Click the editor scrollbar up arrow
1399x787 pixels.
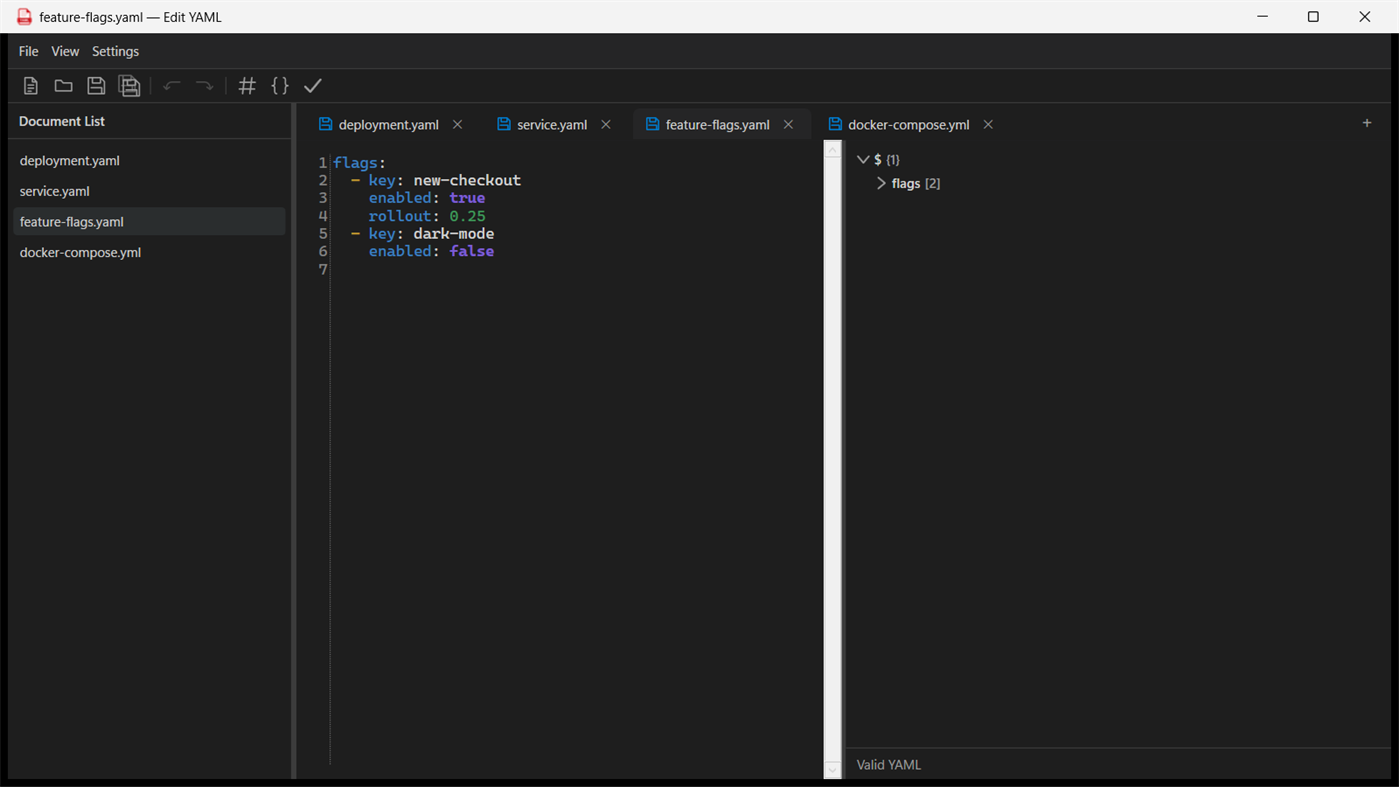point(833,150)
